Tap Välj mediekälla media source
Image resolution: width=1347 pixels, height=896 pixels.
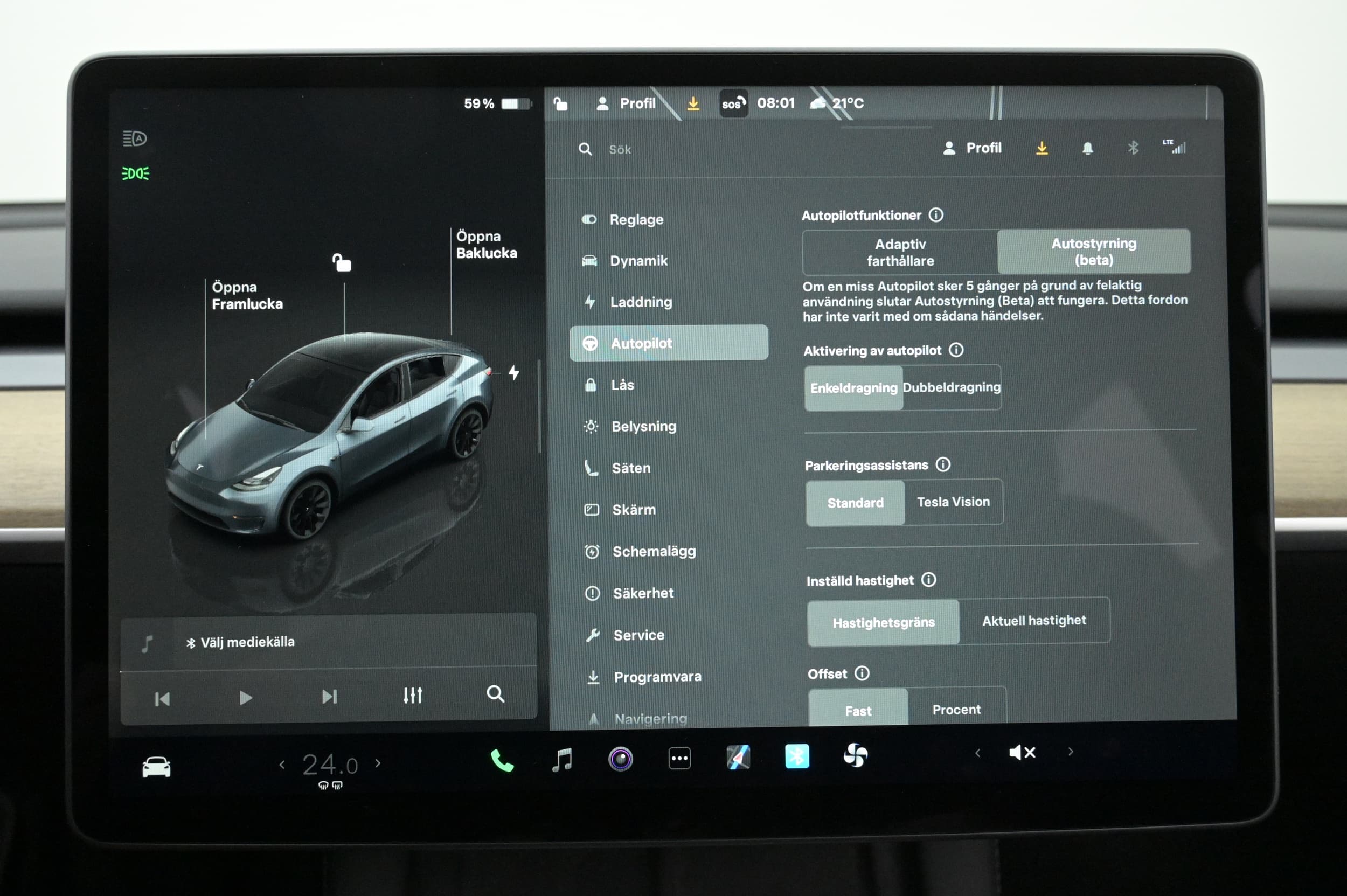[x=240, y=642]
